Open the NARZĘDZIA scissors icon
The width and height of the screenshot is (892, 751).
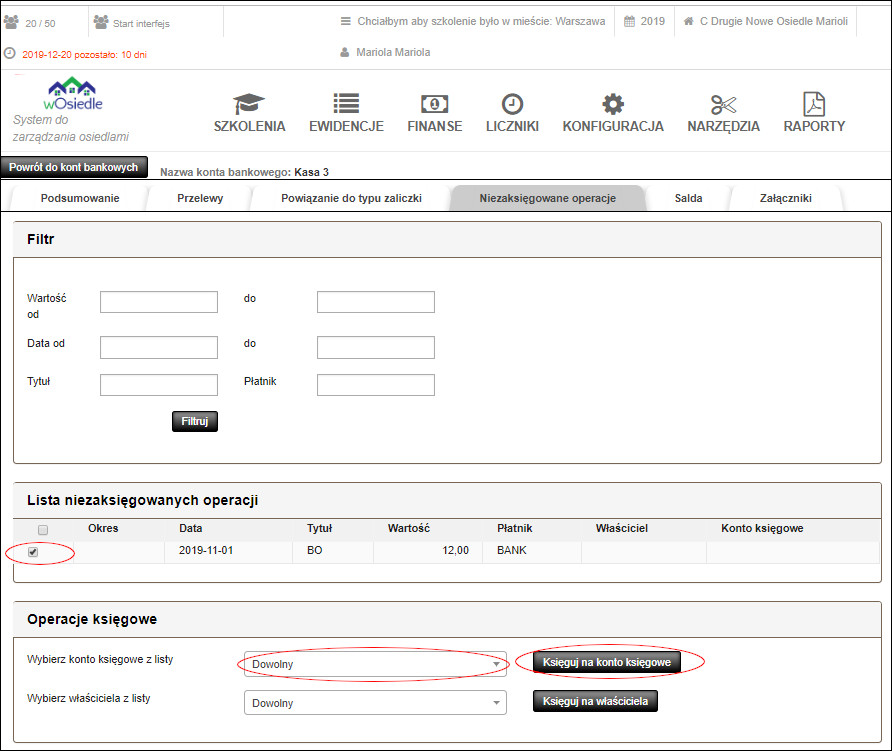723,104
